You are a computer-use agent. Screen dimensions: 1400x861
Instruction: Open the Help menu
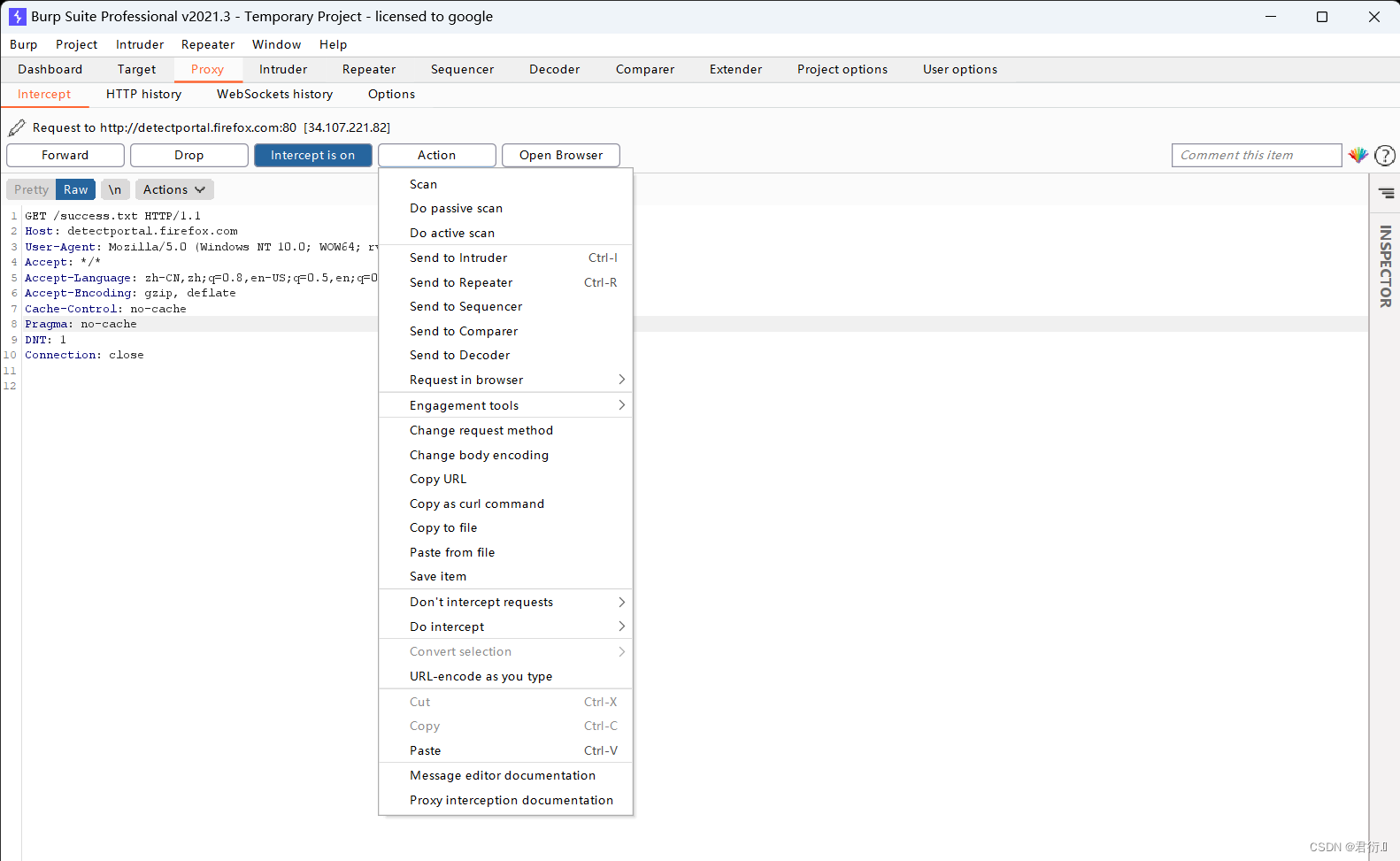coord(334,44)
